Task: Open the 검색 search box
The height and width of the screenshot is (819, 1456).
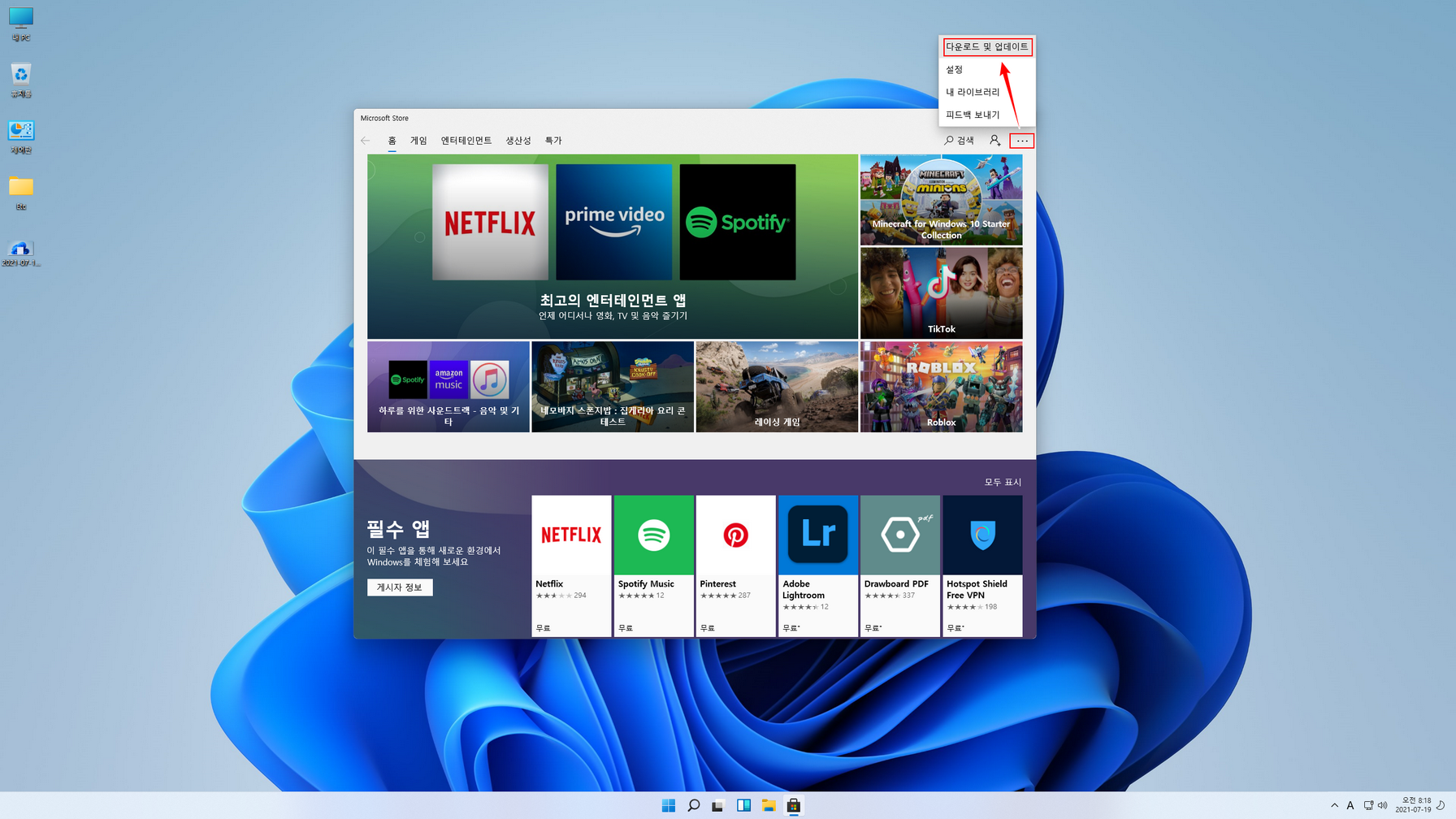Action: (960, 141)
